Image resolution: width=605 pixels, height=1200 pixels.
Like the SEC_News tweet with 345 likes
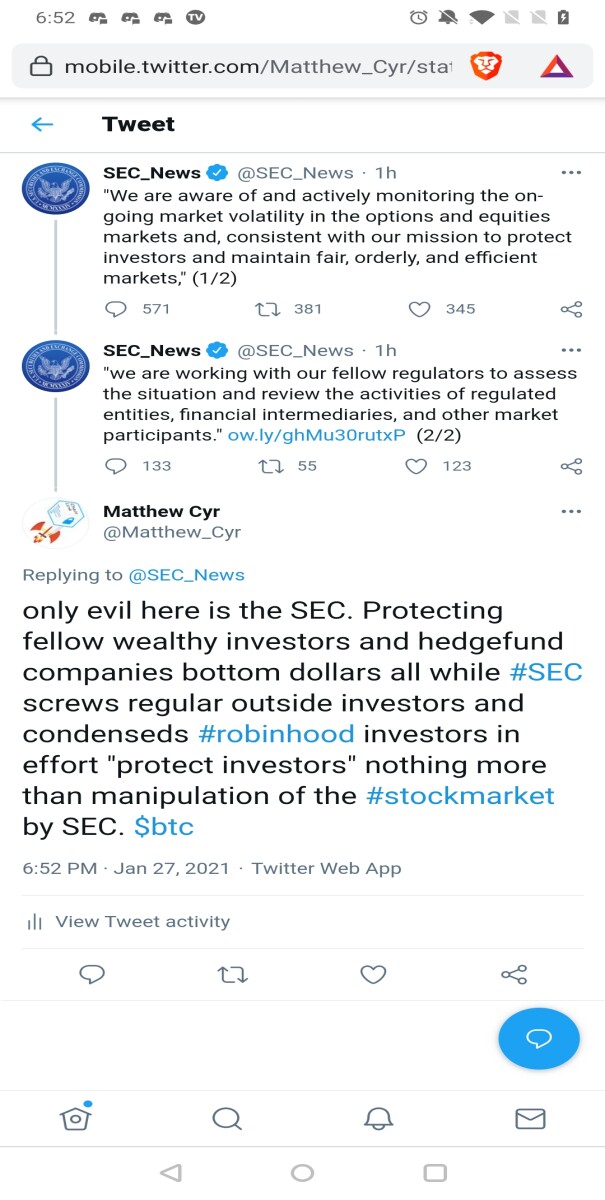click(420, 309)
